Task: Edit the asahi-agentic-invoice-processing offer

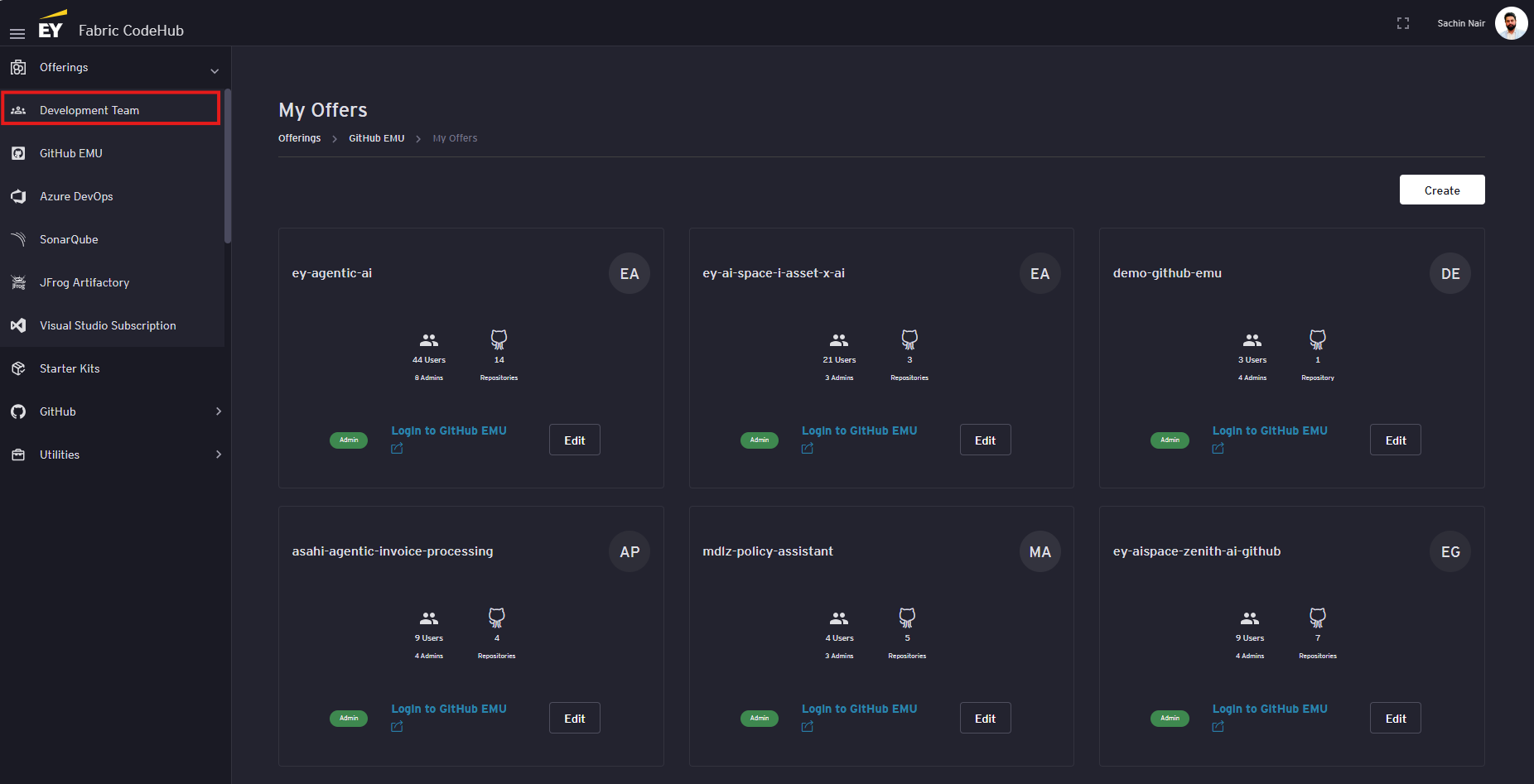Action: [x=574, y=719]
